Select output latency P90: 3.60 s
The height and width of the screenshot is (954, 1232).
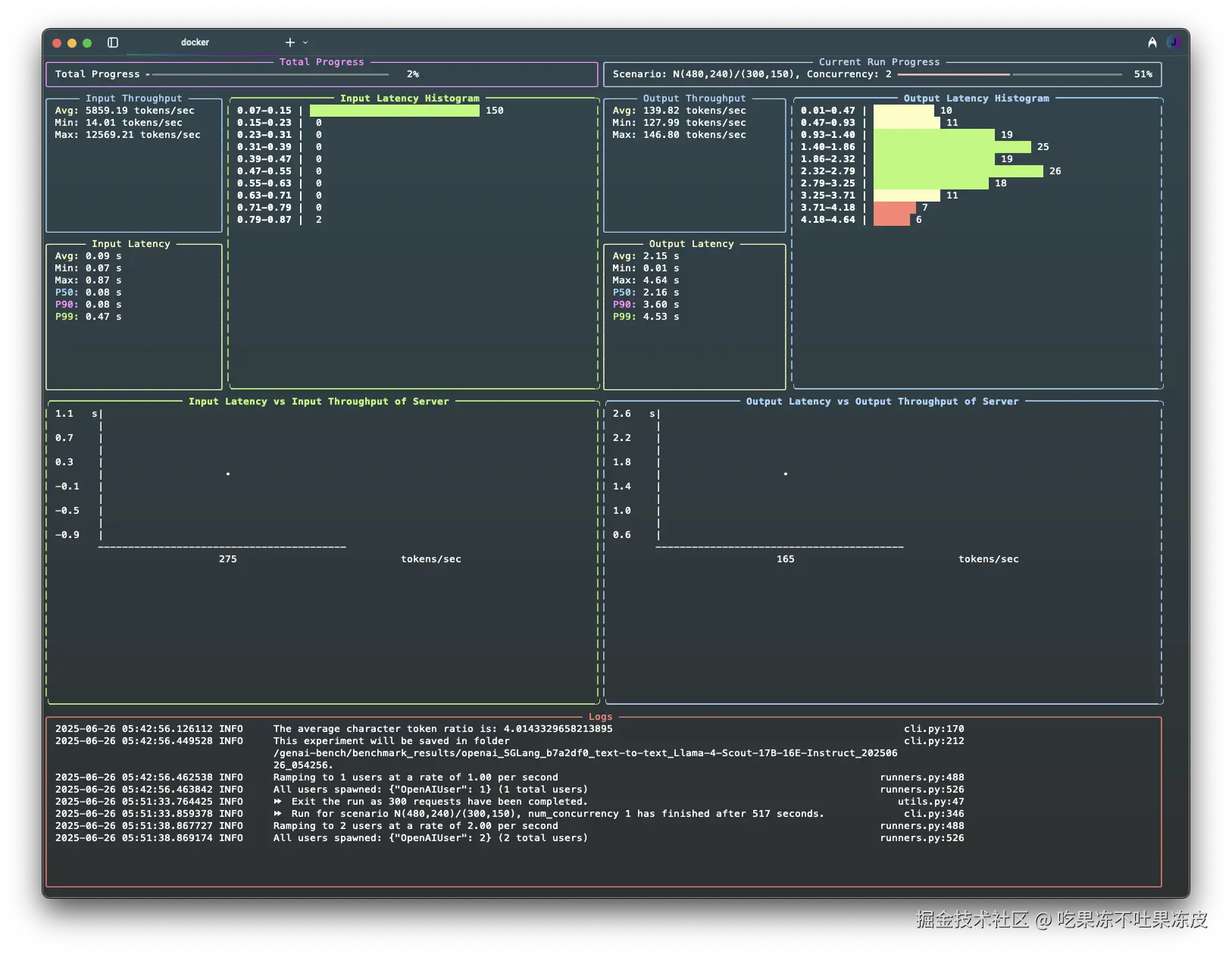pos(646,305)
